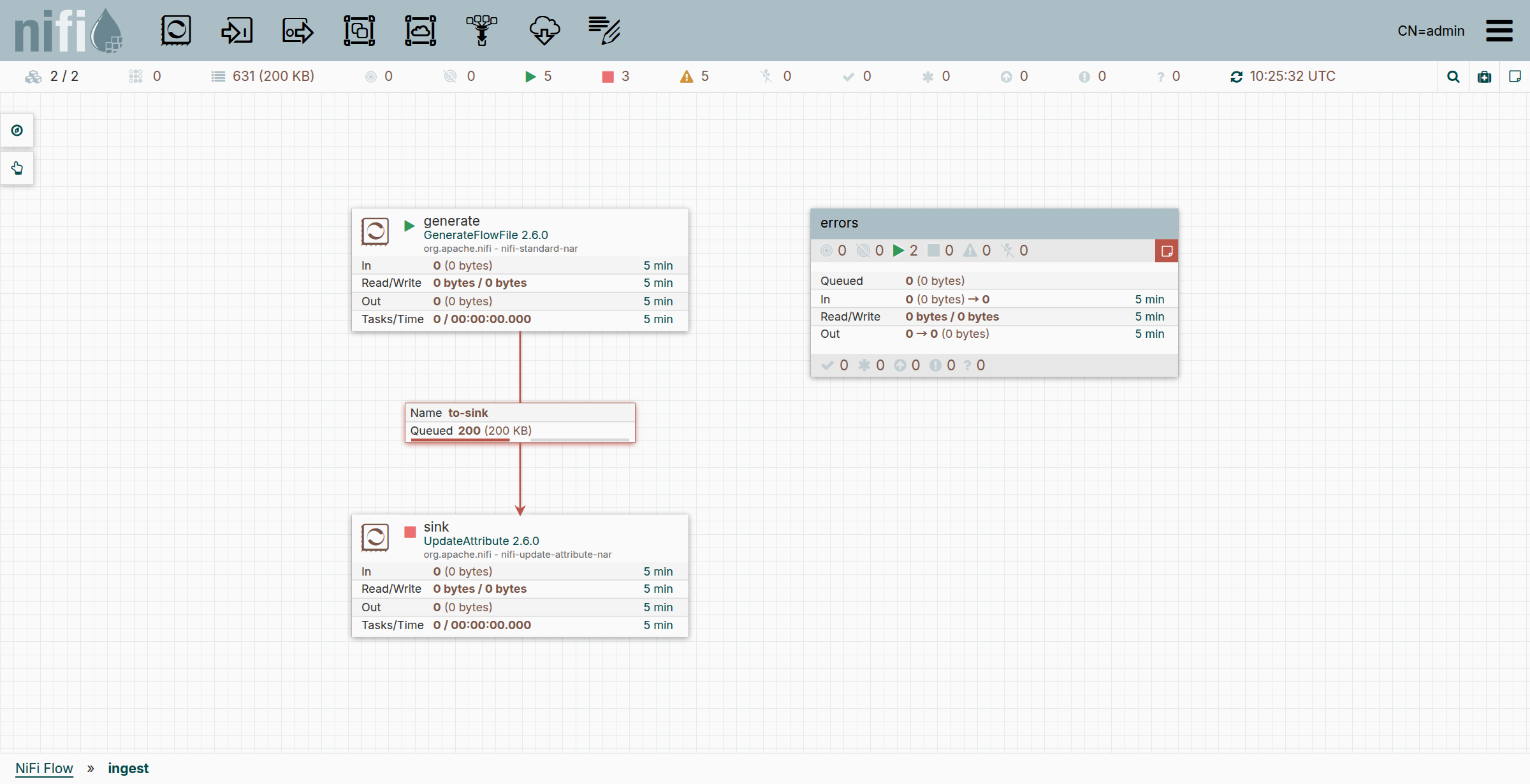Select the errors process group header
Viewport: 1530px width, 784px height.
tap(994, 223)
